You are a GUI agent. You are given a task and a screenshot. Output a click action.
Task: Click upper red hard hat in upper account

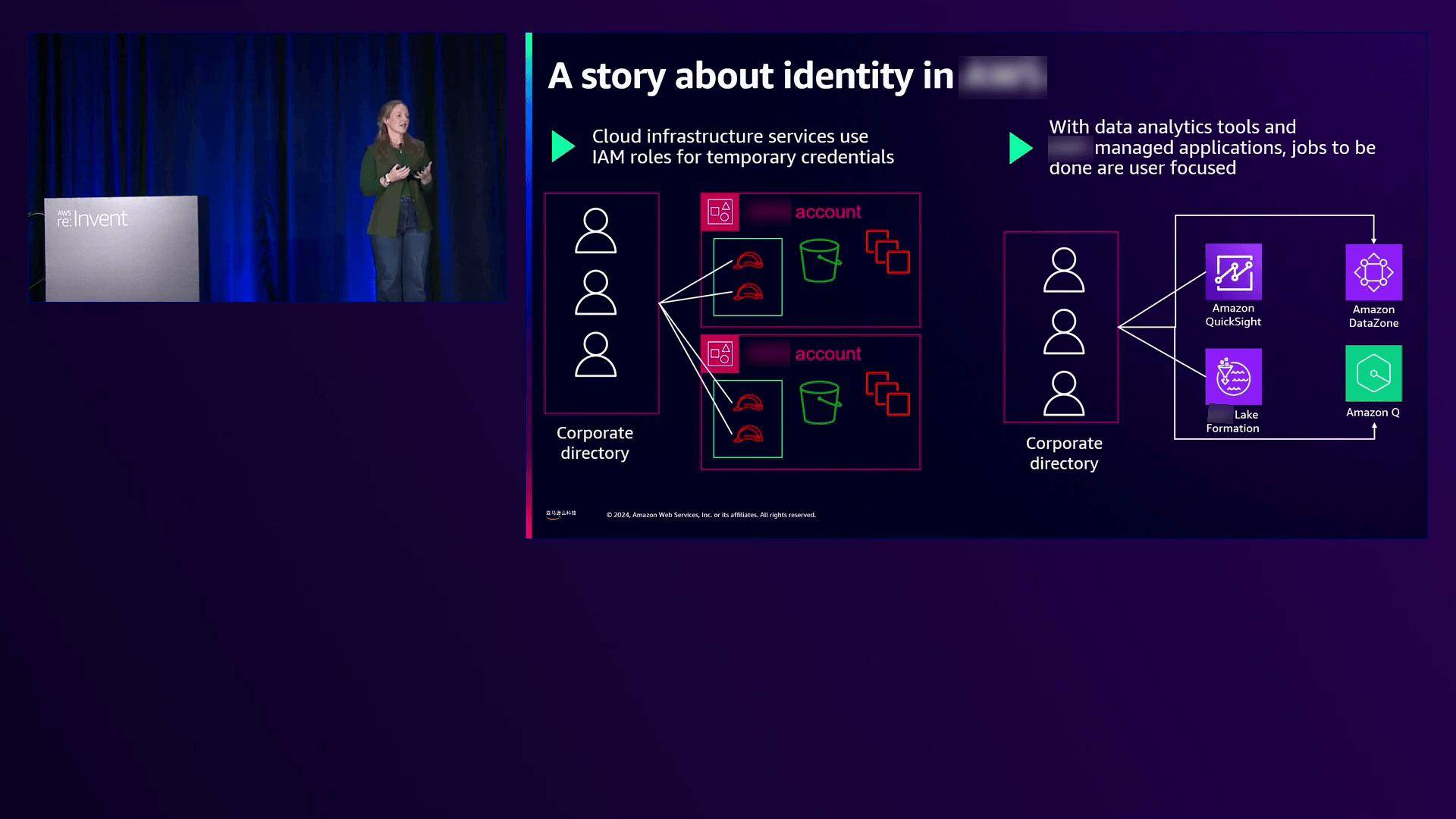click(748, 261)
